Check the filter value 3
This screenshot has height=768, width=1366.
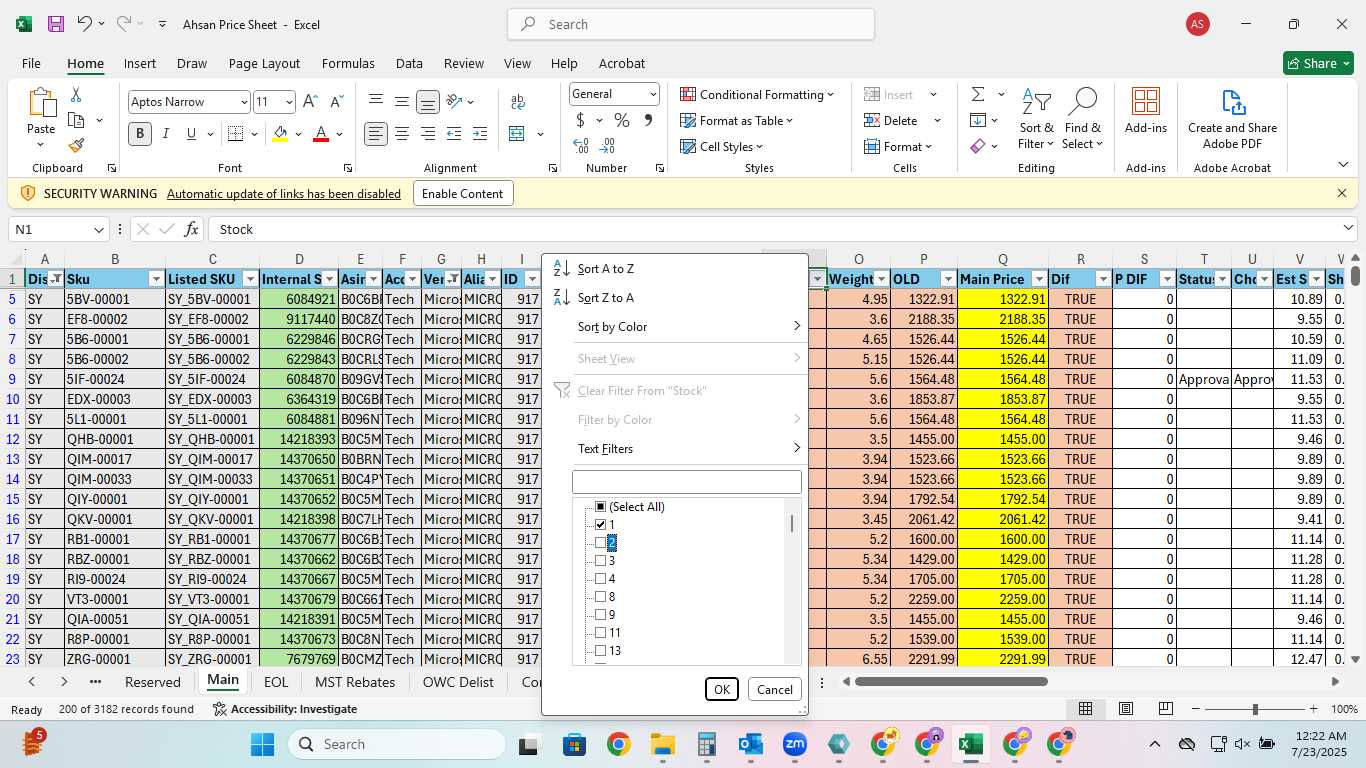coord(601,561)
